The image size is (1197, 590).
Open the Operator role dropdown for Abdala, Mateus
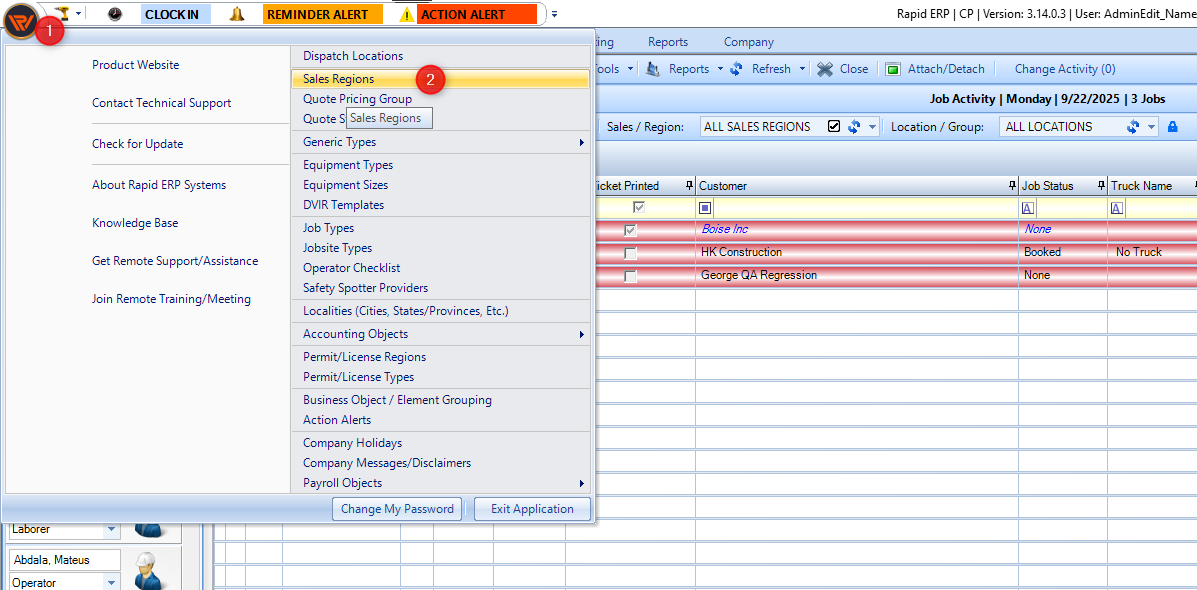(x=111, y=582)
